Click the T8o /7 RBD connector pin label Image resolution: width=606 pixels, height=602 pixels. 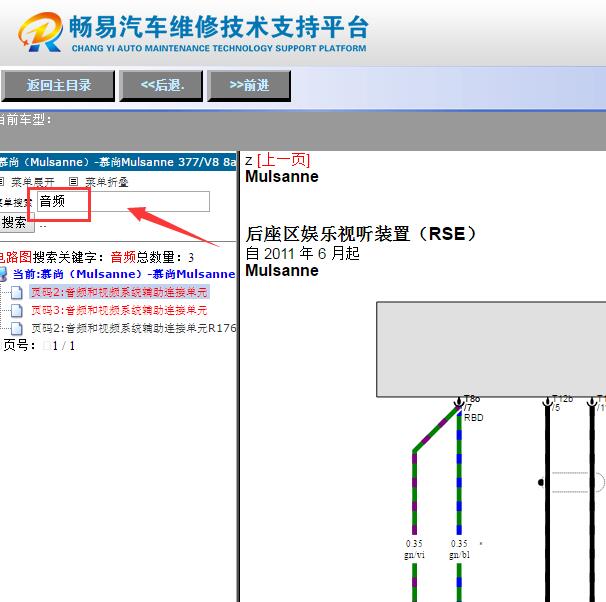(x=473, y=408)
